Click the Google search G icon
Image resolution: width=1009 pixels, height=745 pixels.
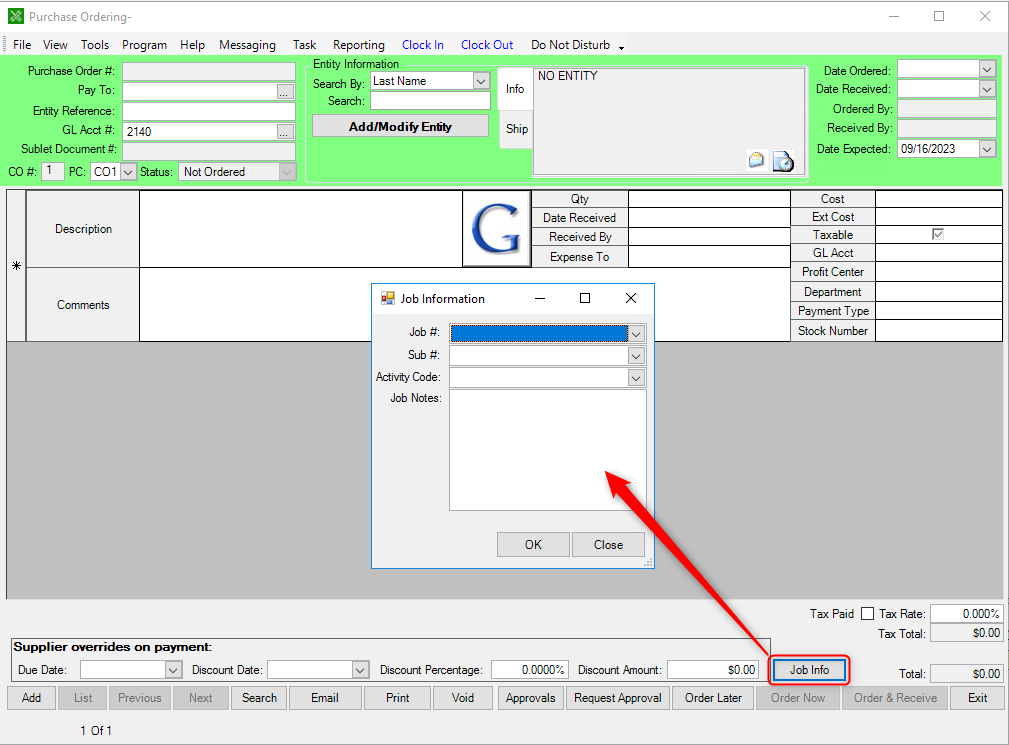click(497, 229)
